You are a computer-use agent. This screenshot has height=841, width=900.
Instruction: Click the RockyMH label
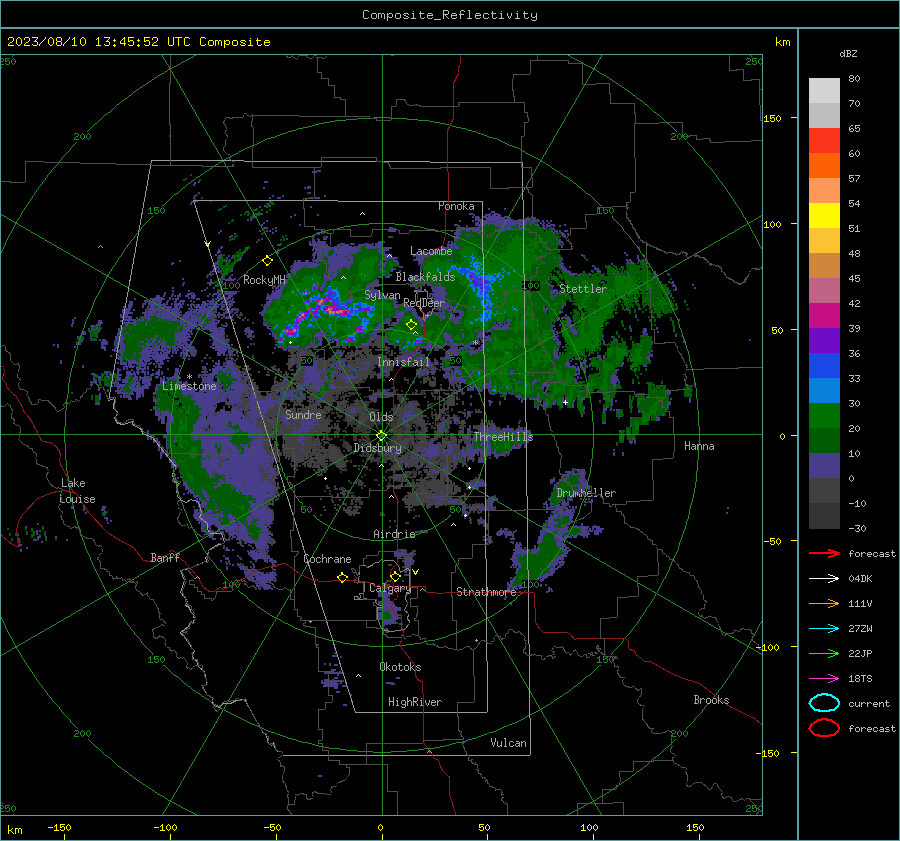(264, 280)
